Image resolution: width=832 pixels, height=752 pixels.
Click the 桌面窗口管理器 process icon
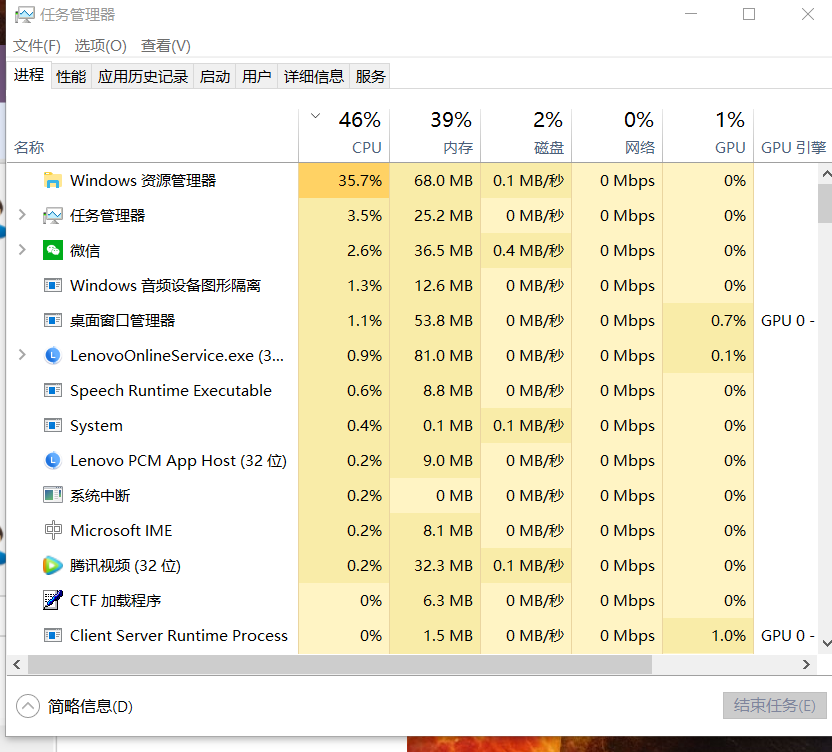[x=53, y=321]
